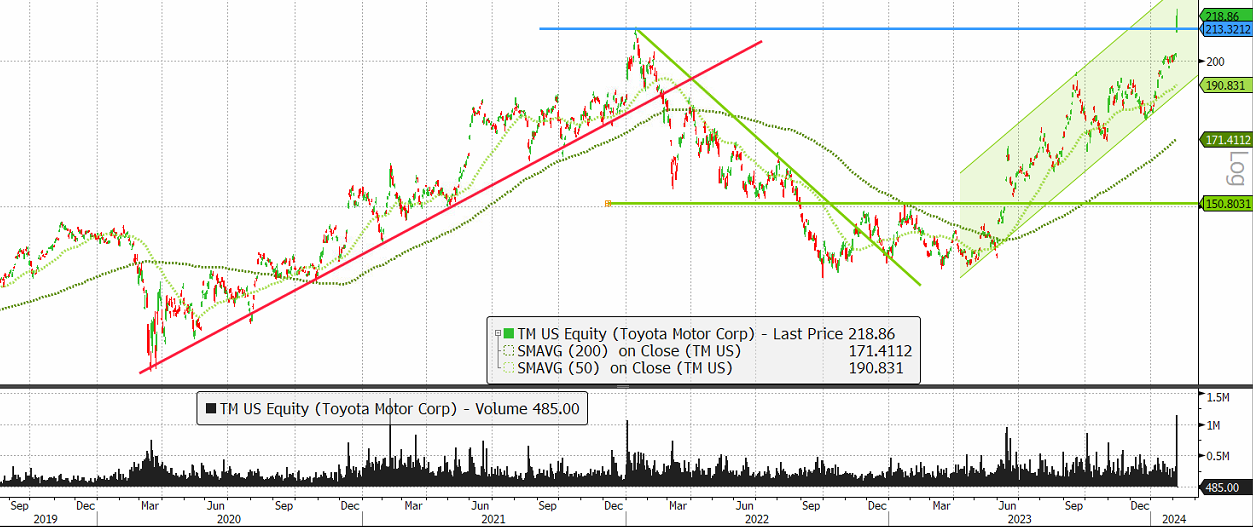The height and width of the screenshot is (527, 1253).
Task: Click the 0.5M label on volume axis
Action: (x=1218, y=456)
